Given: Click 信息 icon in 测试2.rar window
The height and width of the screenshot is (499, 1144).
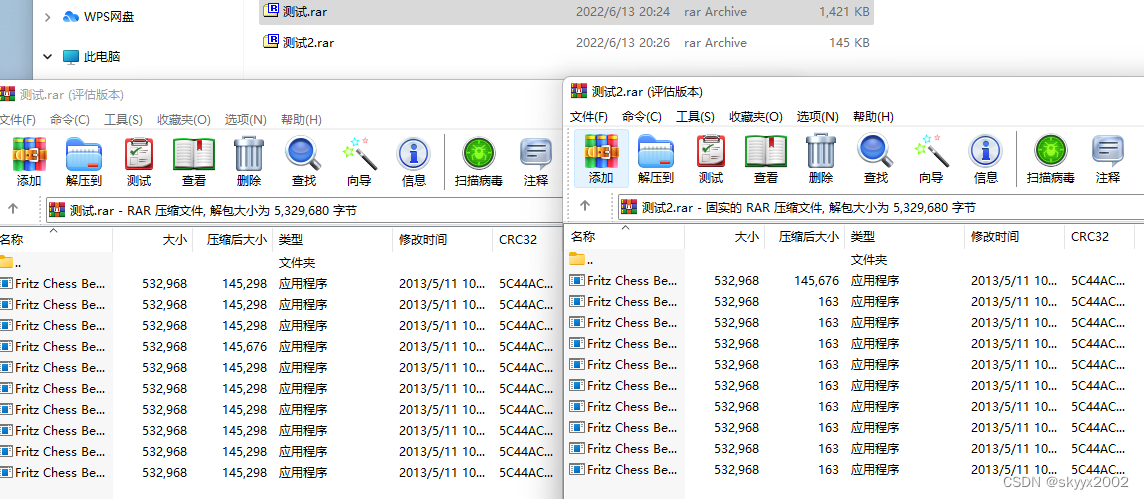Looking at the screenshot, I should 986,159.
